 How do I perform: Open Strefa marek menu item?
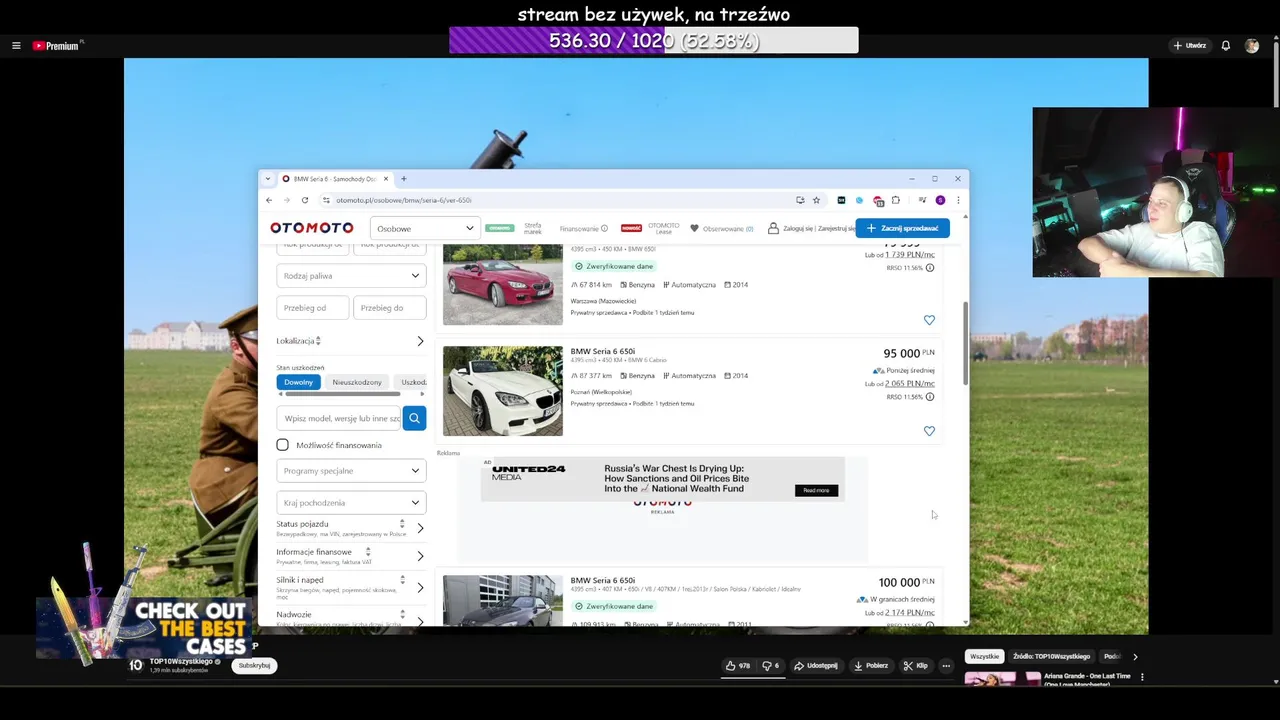click(x=533, y=228)
